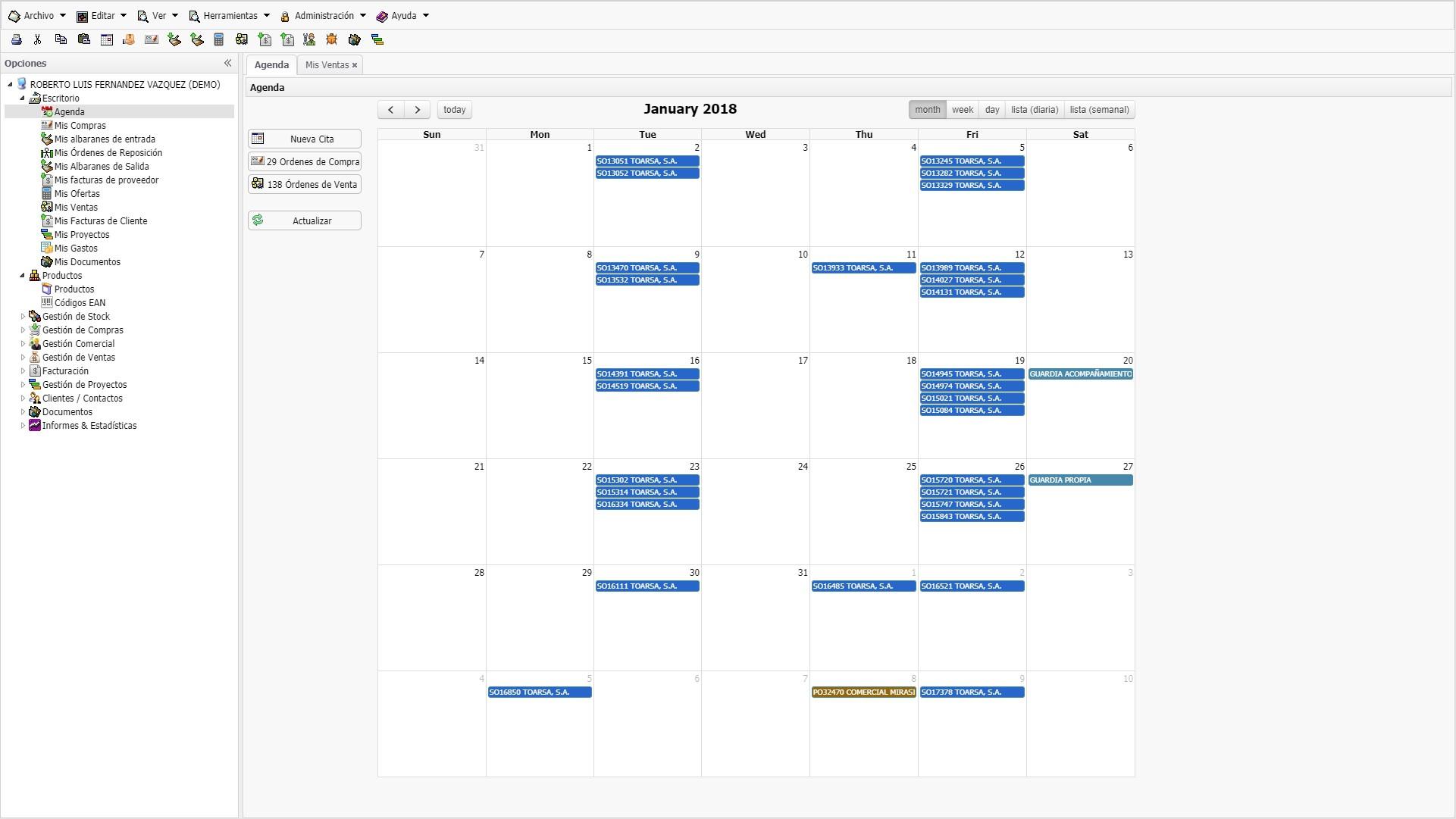Open Mis facturas de proveedor

(x=106, y=180)
